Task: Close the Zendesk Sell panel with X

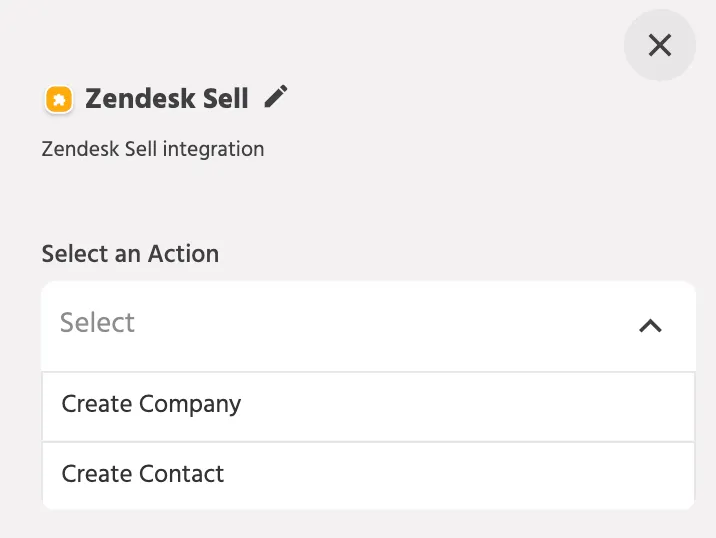Action: tap(660, 45)
